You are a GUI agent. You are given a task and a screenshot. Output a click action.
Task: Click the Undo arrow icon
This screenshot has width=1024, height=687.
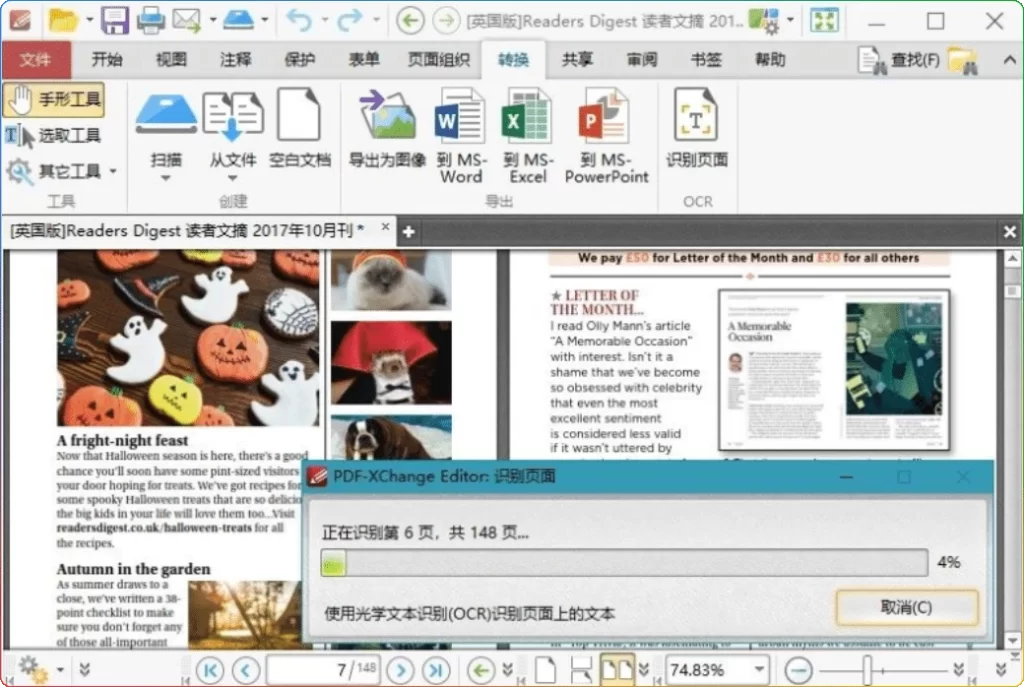298,19
